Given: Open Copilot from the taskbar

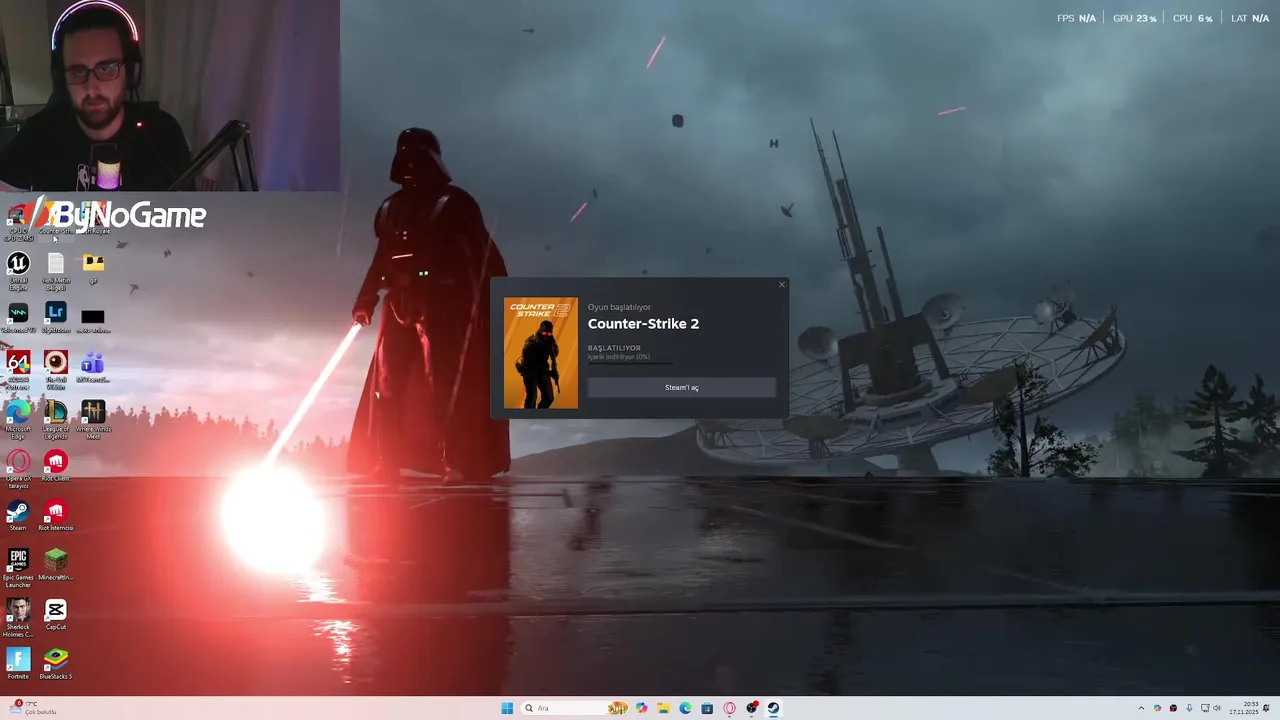Looking at the screenshot, I should [x=641, y=708].
